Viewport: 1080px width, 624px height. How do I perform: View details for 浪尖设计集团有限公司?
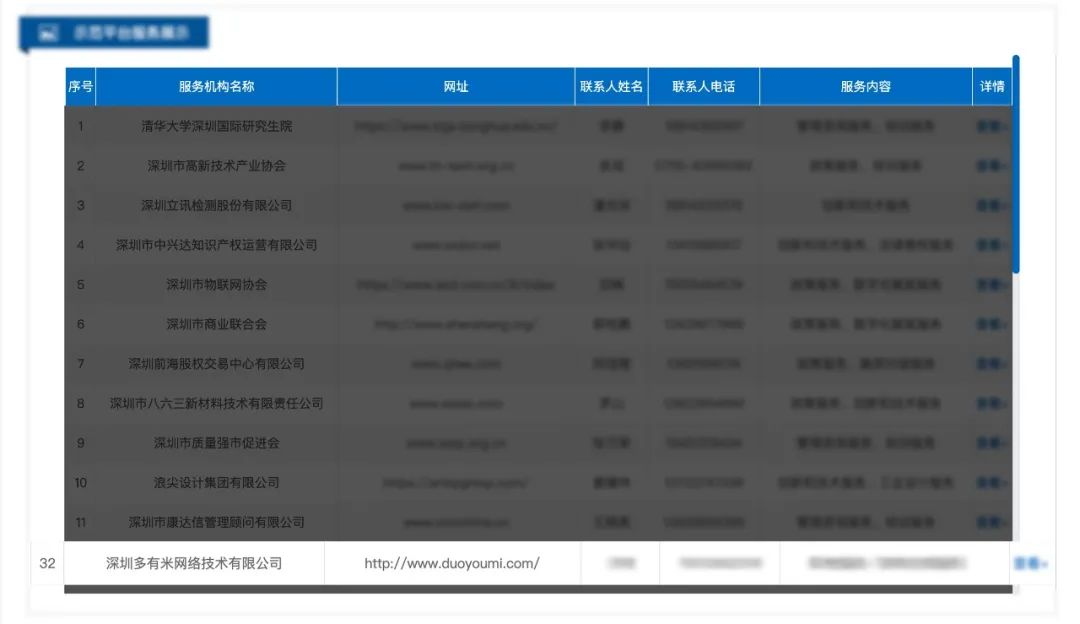pos(991,483)
